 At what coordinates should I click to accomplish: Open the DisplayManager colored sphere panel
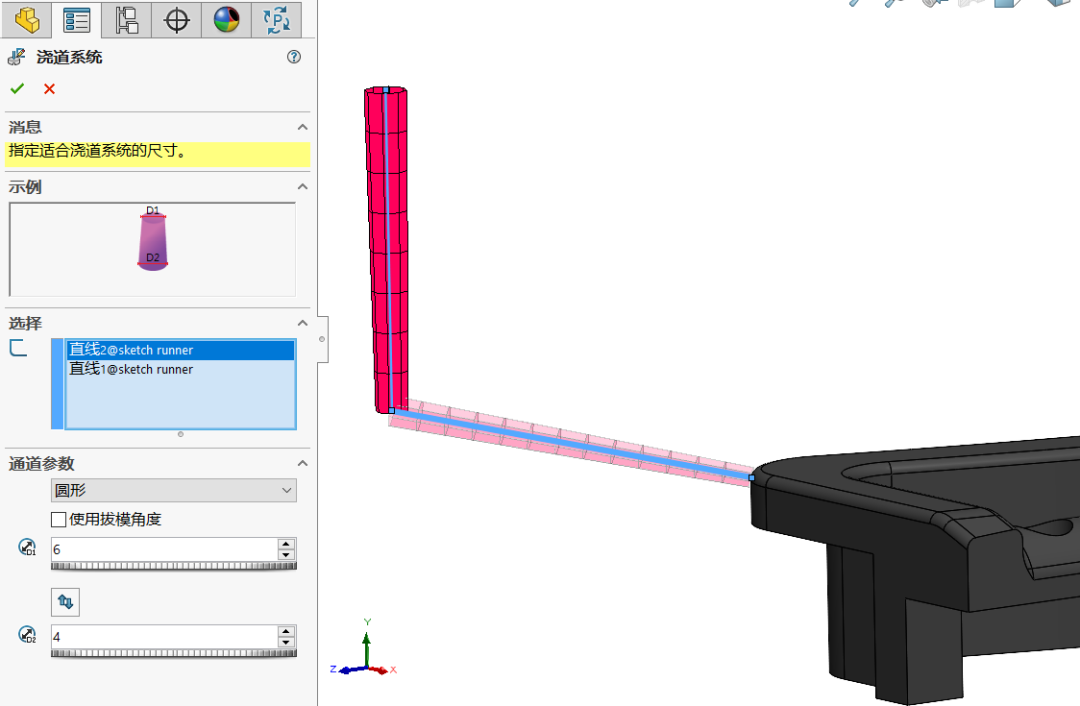[x=226, y=20]
